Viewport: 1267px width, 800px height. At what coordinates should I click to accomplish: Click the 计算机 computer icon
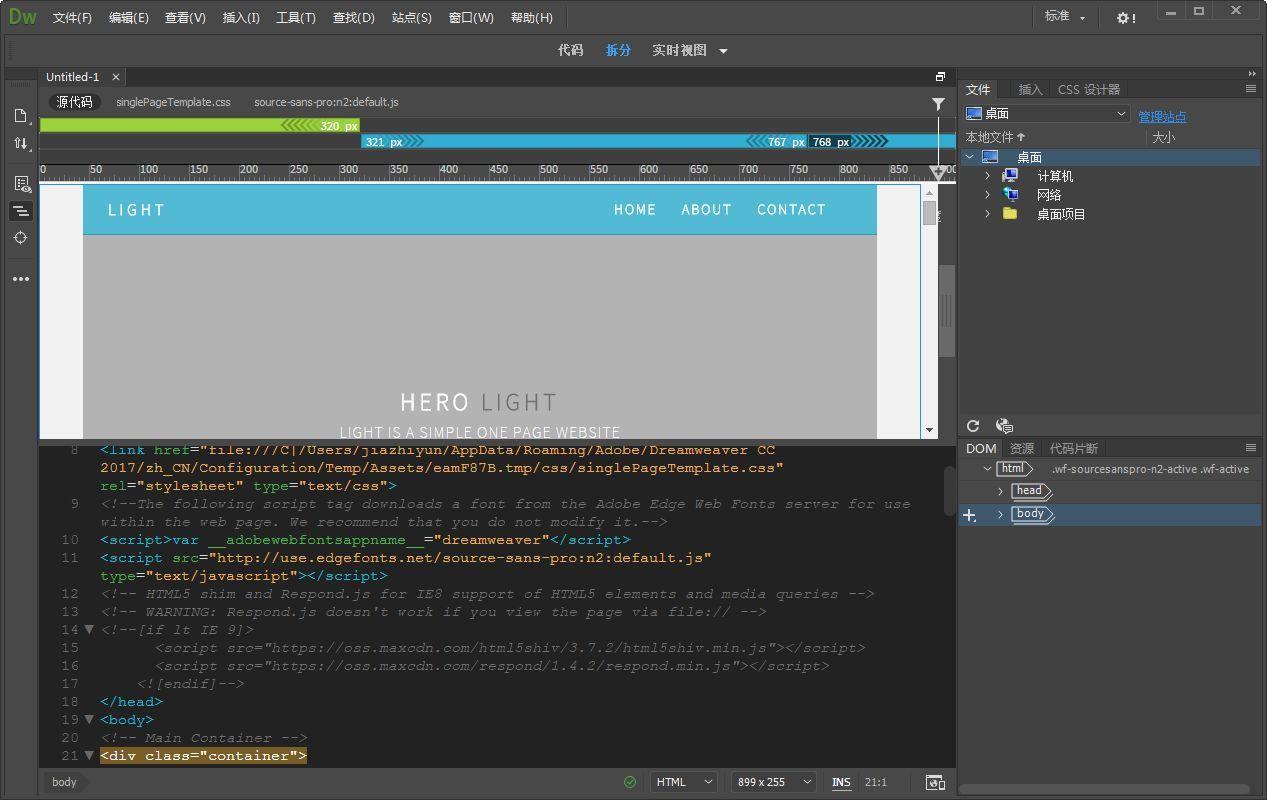[1010, 176]
